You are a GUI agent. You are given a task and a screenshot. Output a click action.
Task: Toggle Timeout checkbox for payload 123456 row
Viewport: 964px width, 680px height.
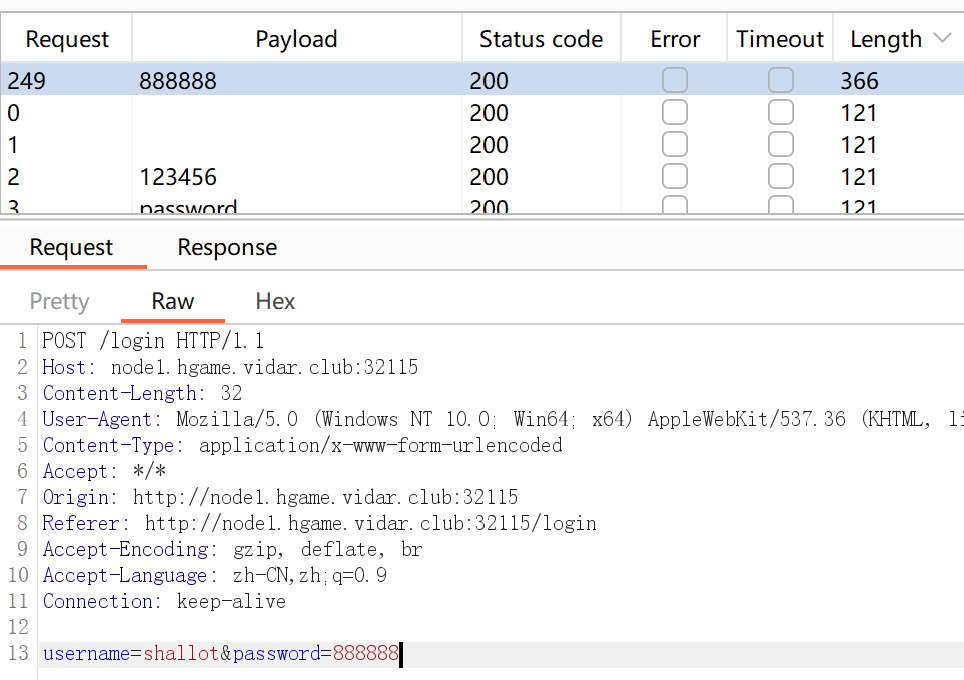tap(780, 177)
